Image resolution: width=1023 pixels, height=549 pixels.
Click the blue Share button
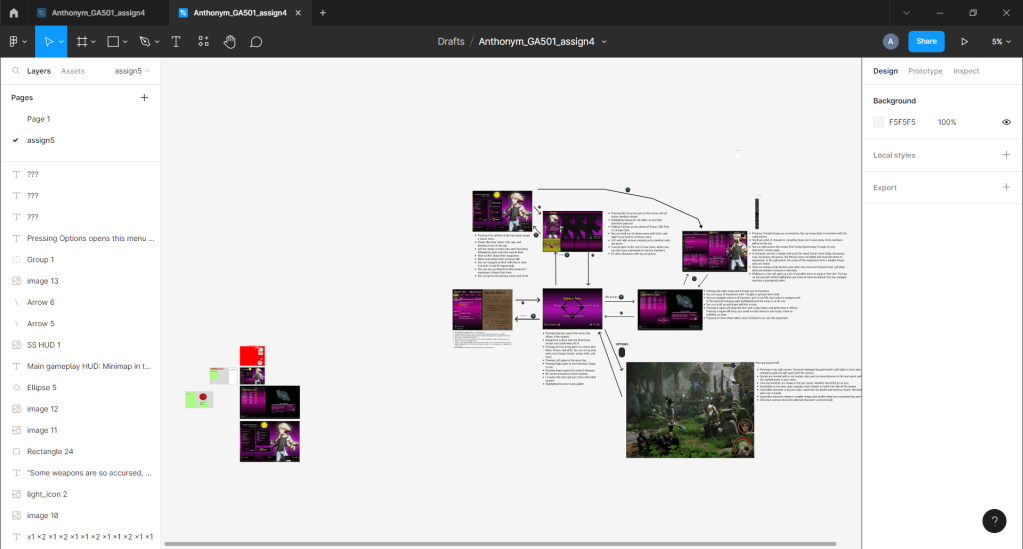[x=926, y=42]
